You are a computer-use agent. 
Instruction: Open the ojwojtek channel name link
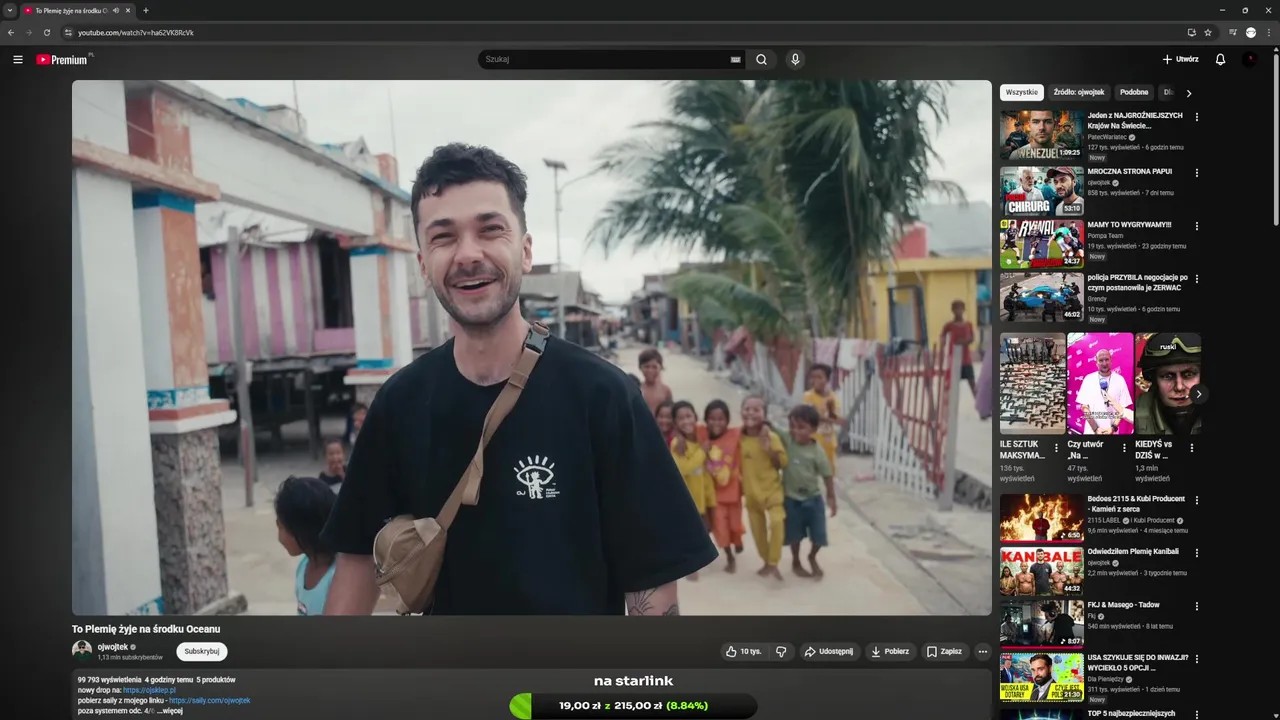click(x=112, y=647)
